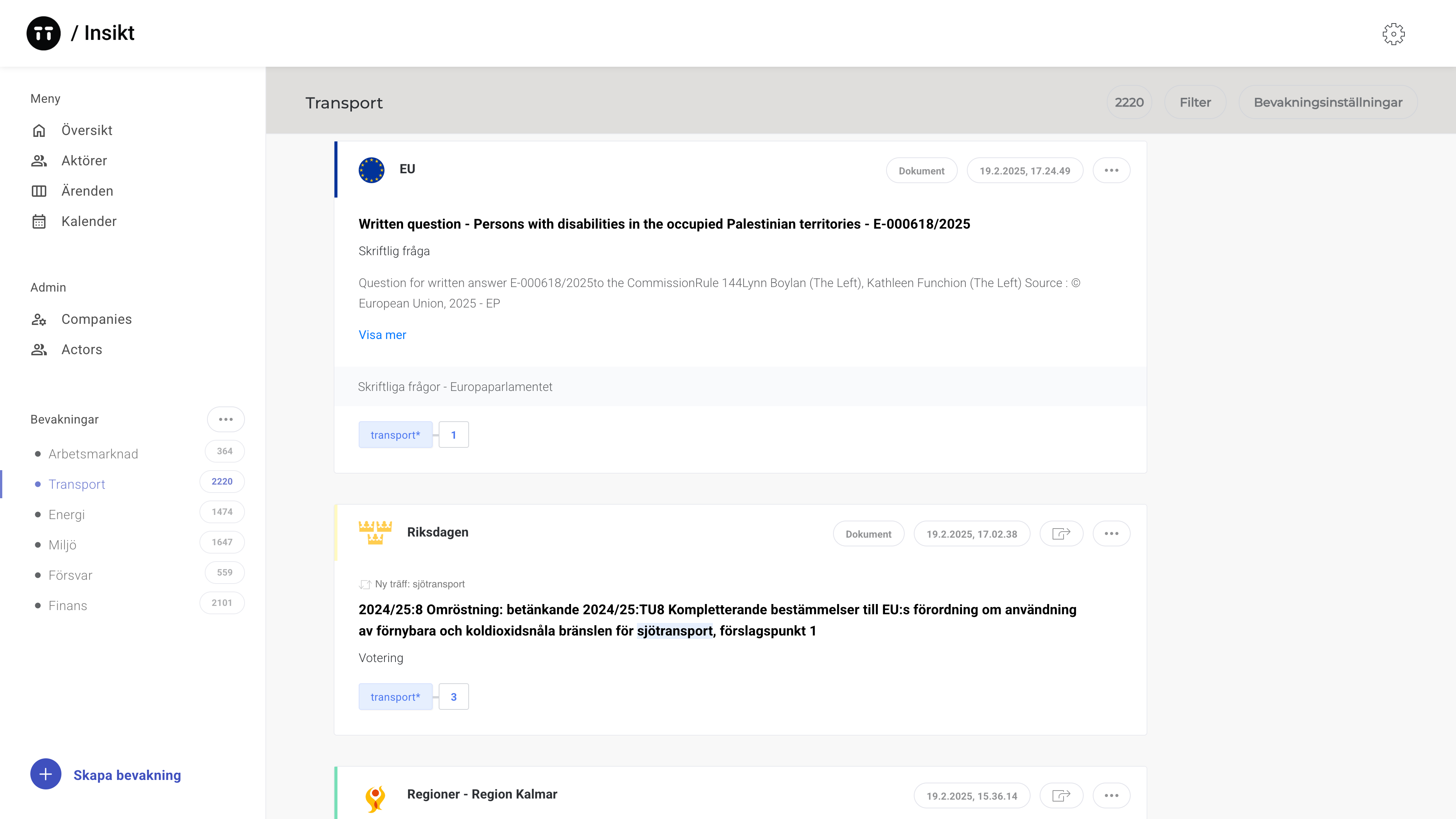Click share icon on Riksdagen document
1456x819 pixels.
[1061, 533]
